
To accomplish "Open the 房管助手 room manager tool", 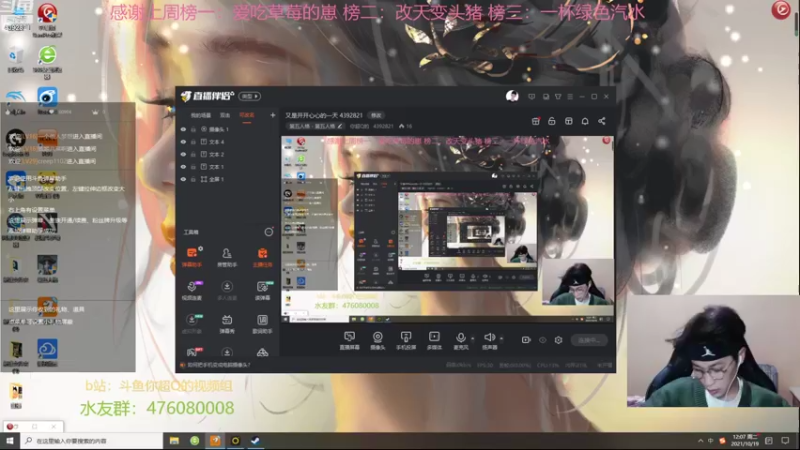I will tap(227, 257).
